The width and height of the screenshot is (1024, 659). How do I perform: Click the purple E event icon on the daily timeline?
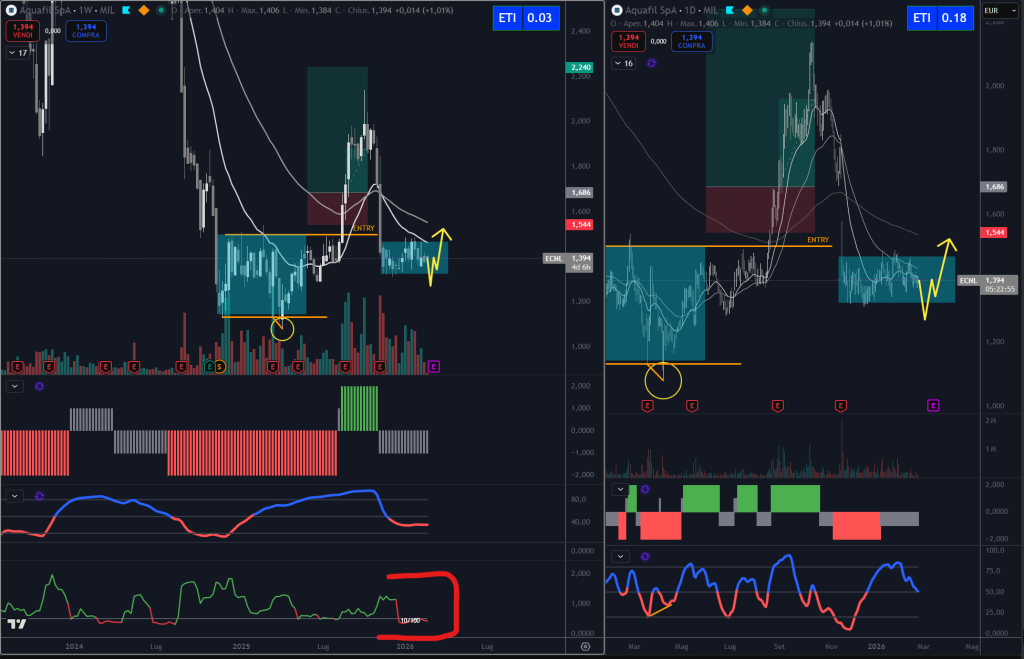[933, 405]
